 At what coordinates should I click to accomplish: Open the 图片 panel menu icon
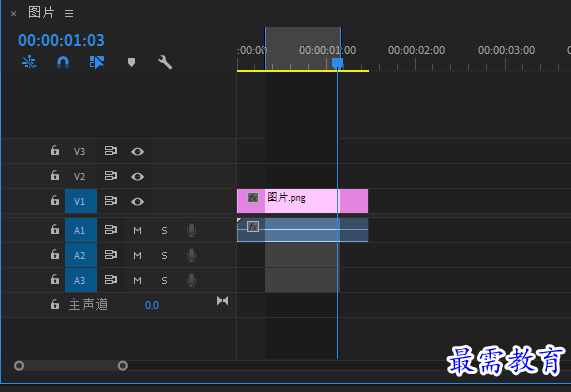tap(69, 13)
